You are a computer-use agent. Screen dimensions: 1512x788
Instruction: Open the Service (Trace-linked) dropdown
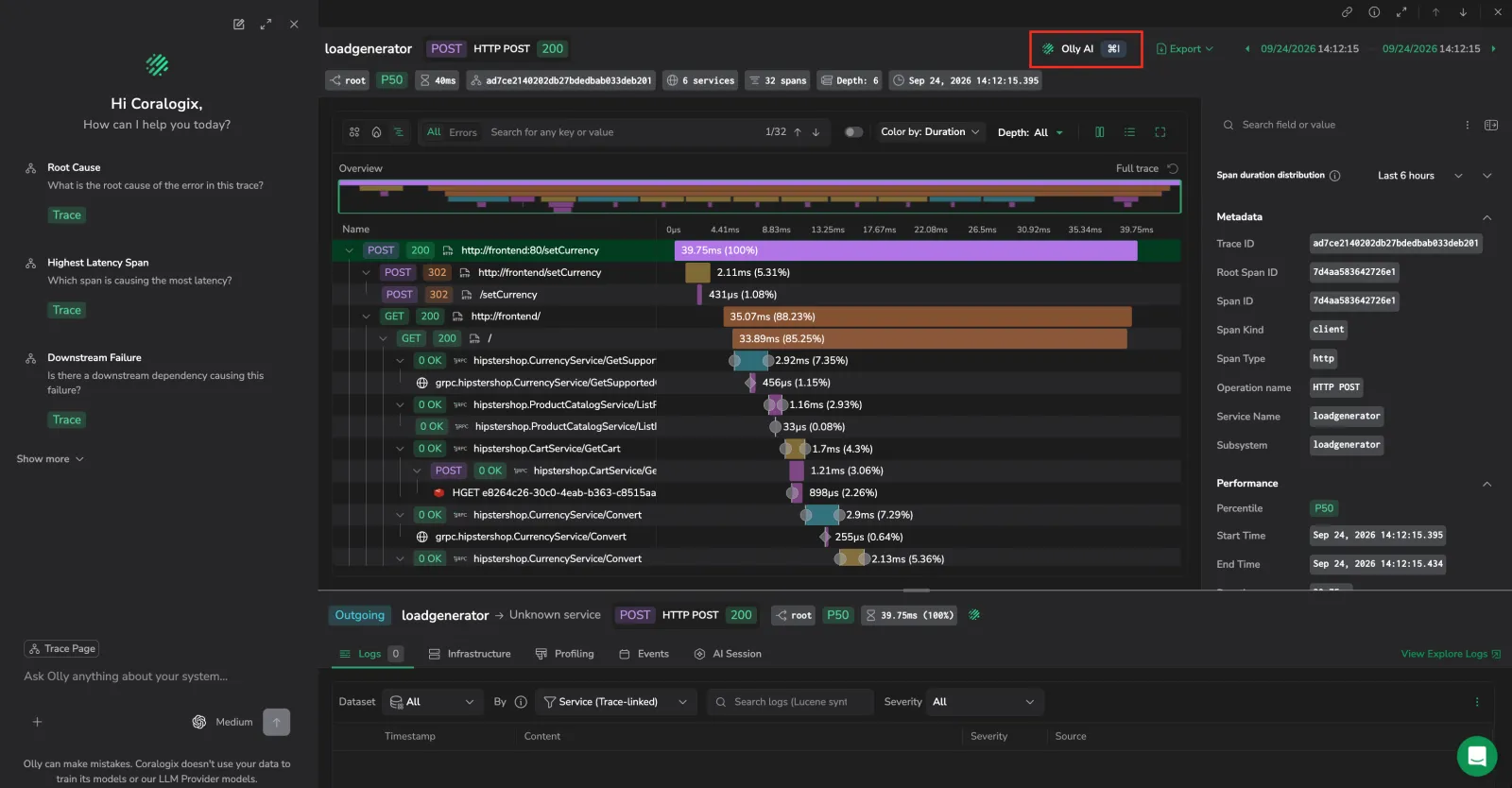616,702
